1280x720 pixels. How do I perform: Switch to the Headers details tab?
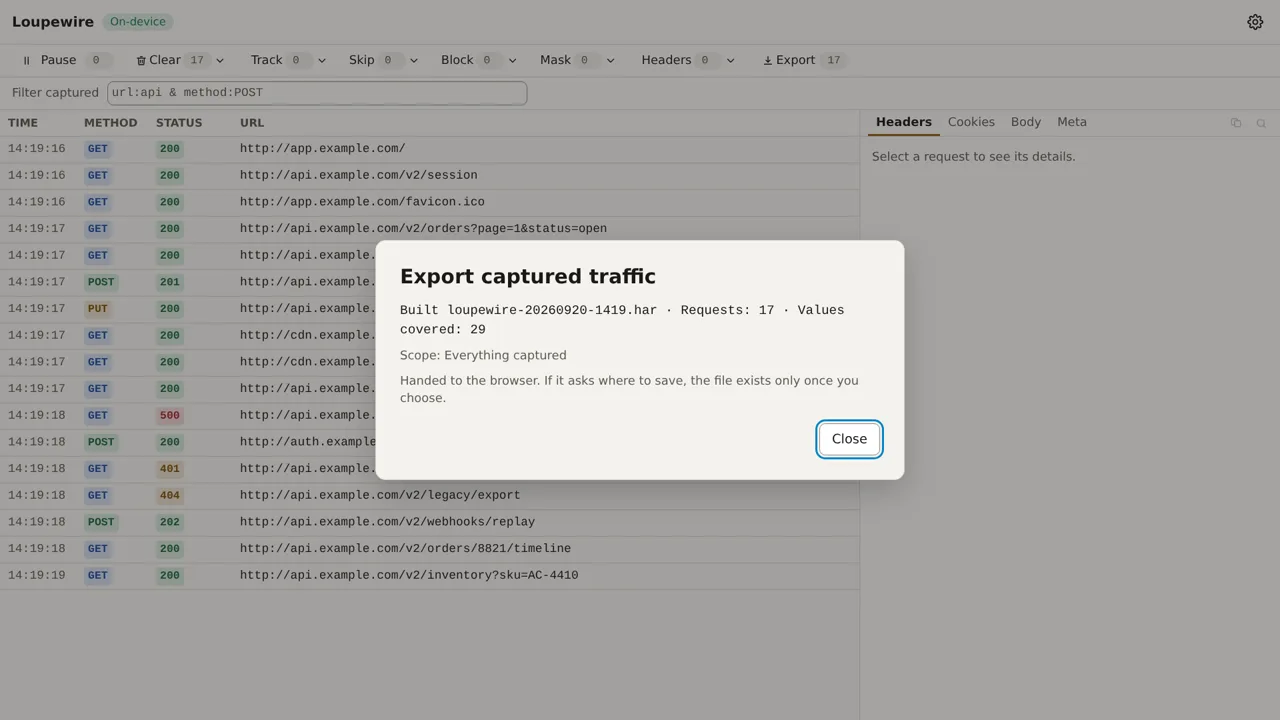[904, 122]
